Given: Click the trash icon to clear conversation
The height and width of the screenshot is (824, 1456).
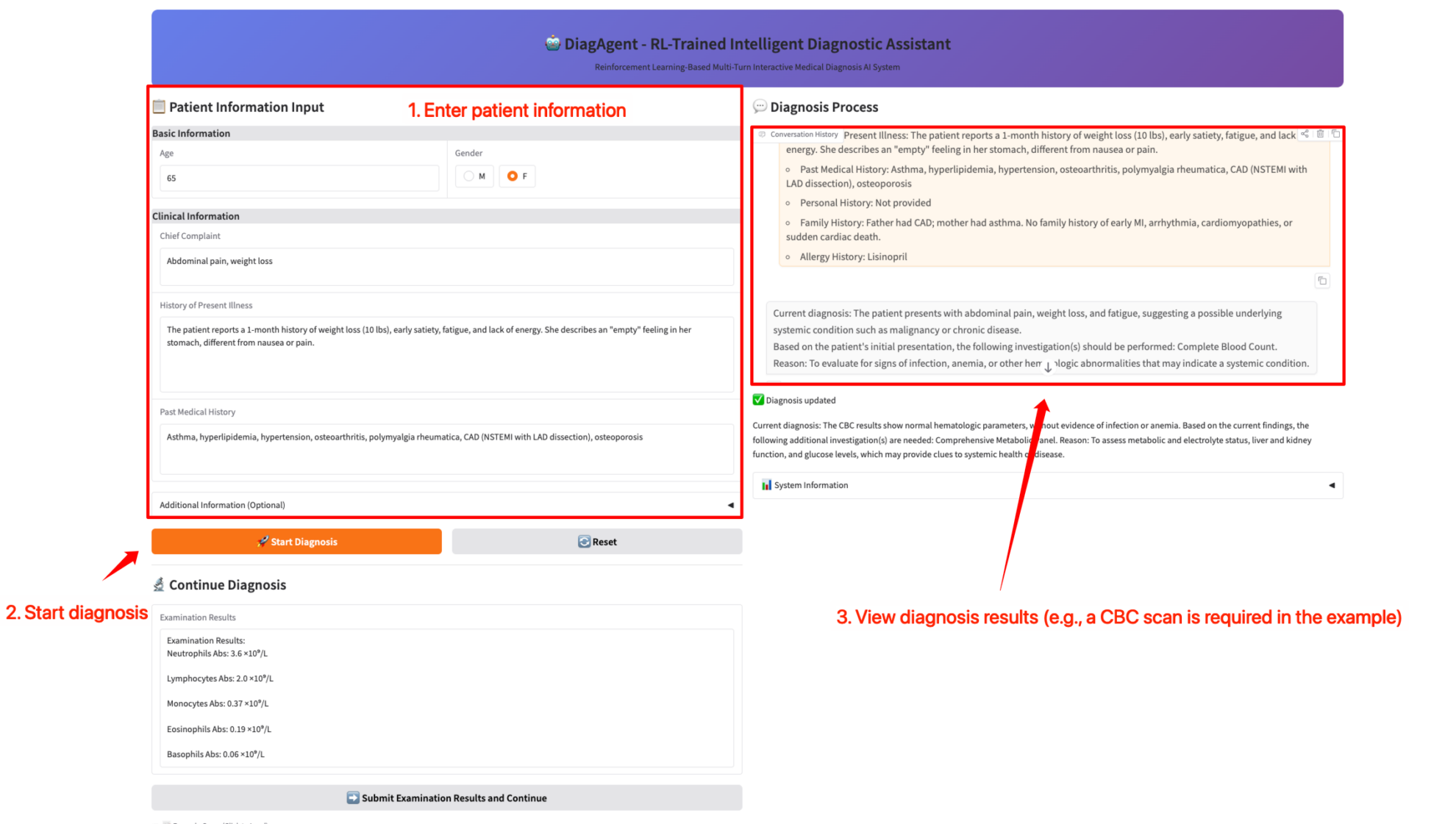Looking at the screenshot, I should pos(1321,134).
